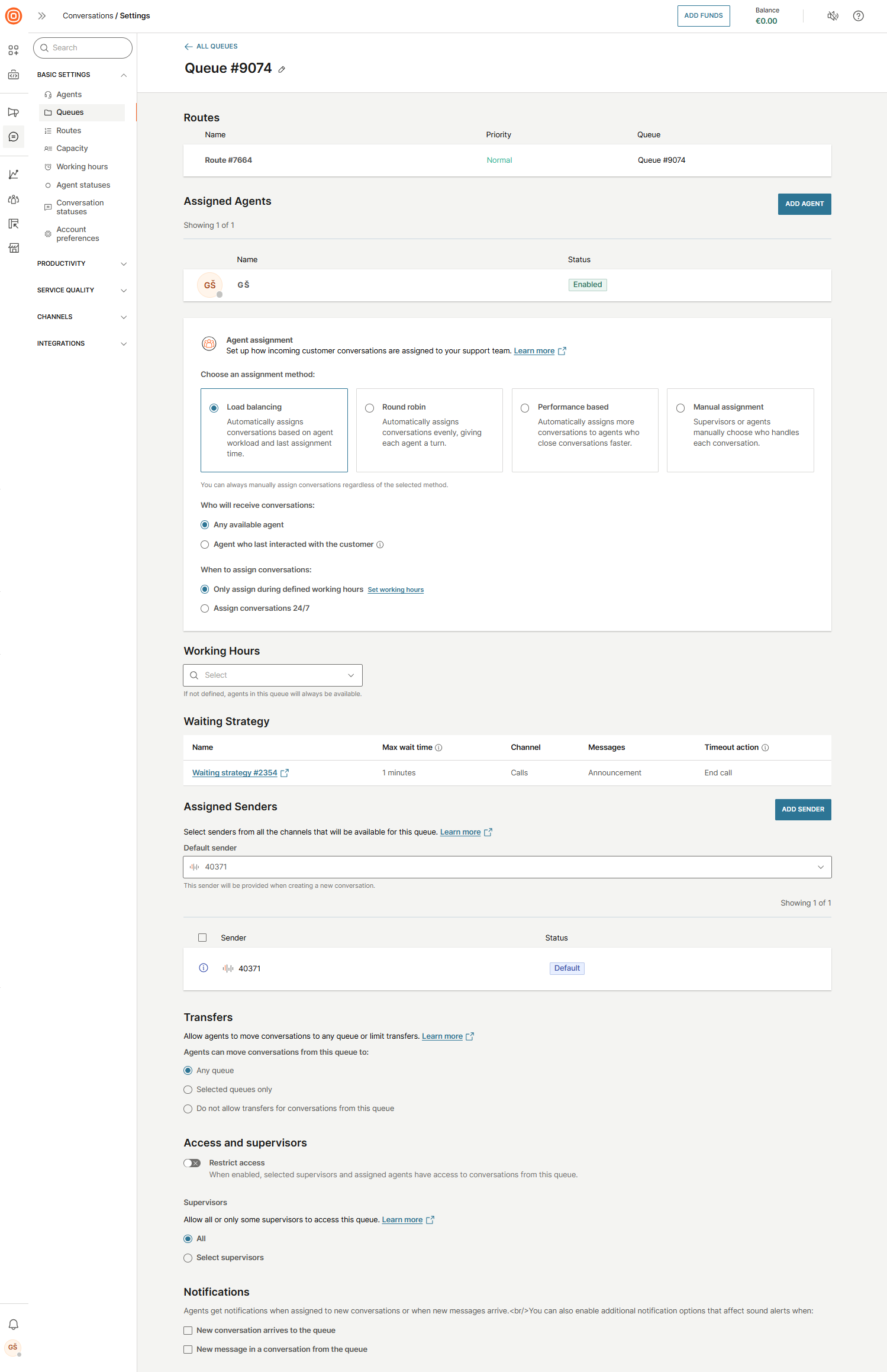
Task: Expand the sidebar with double-chevron icon
Action: [x=42, y=16]
